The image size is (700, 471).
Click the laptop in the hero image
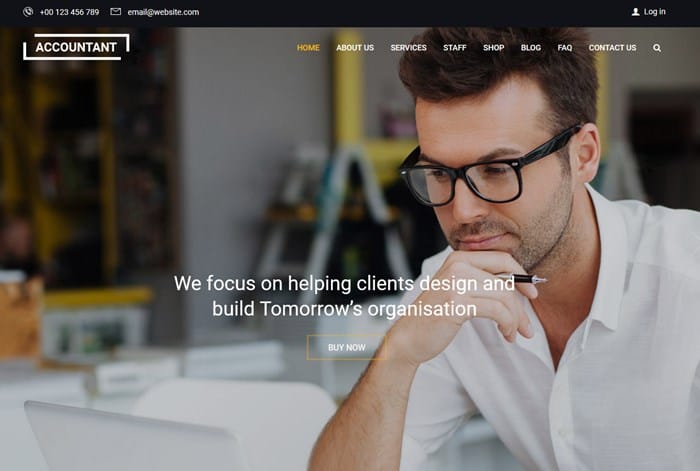tap(134, 440)
